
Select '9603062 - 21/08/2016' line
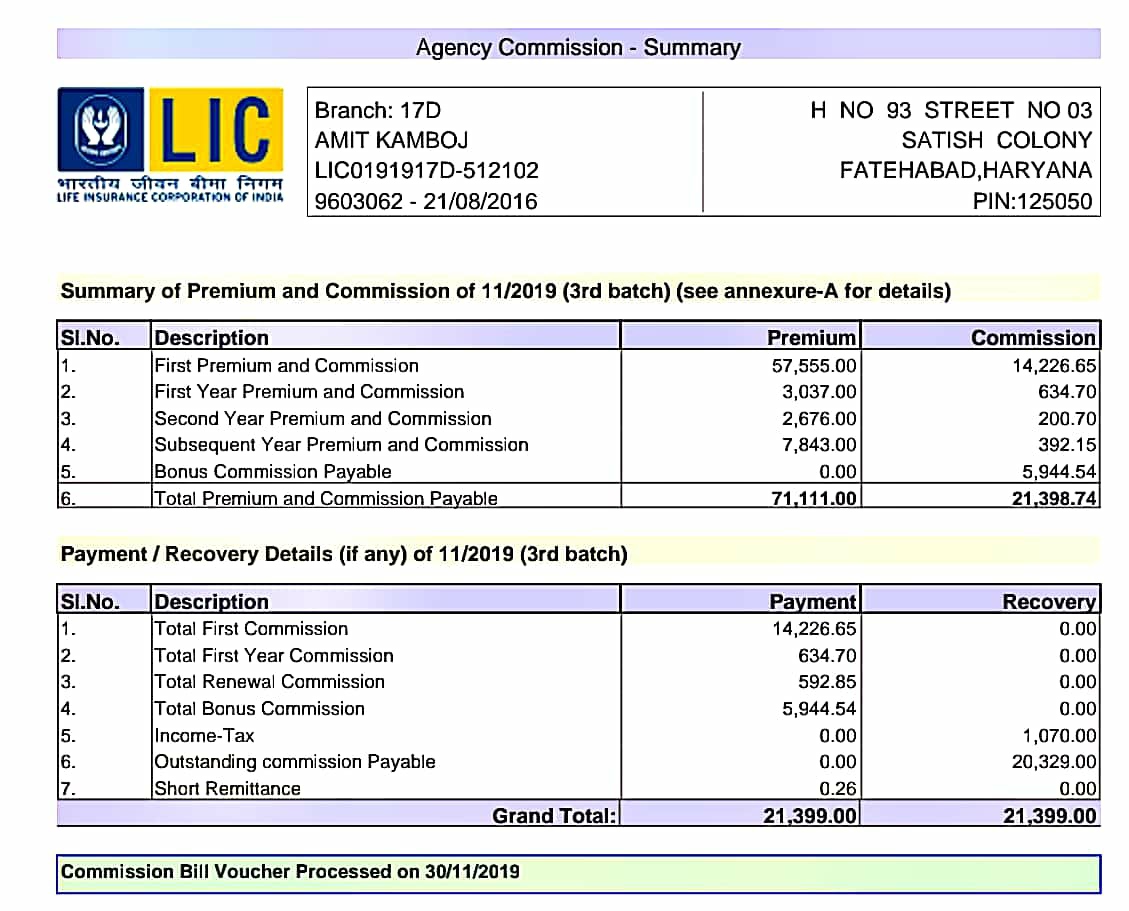point(426,201)
